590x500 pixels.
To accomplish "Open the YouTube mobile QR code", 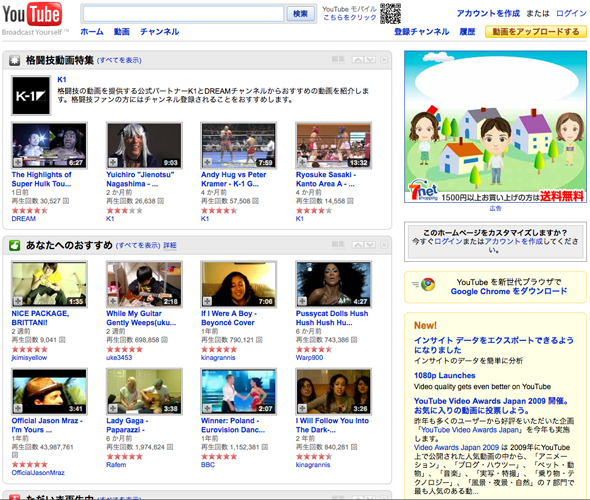I will point(390,14).
